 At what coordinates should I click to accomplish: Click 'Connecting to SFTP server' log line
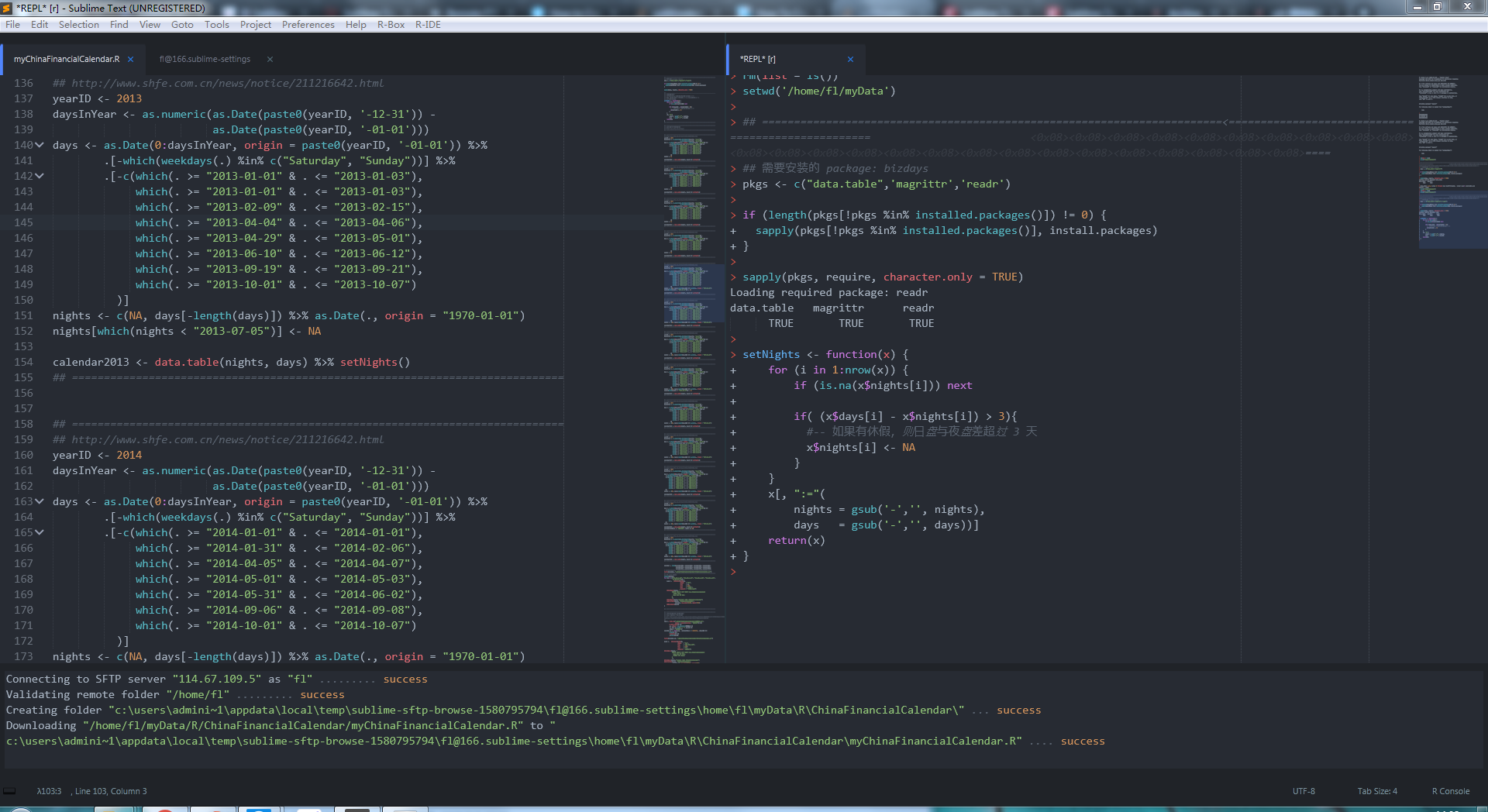pyautogui.click(x=217, y=679)
